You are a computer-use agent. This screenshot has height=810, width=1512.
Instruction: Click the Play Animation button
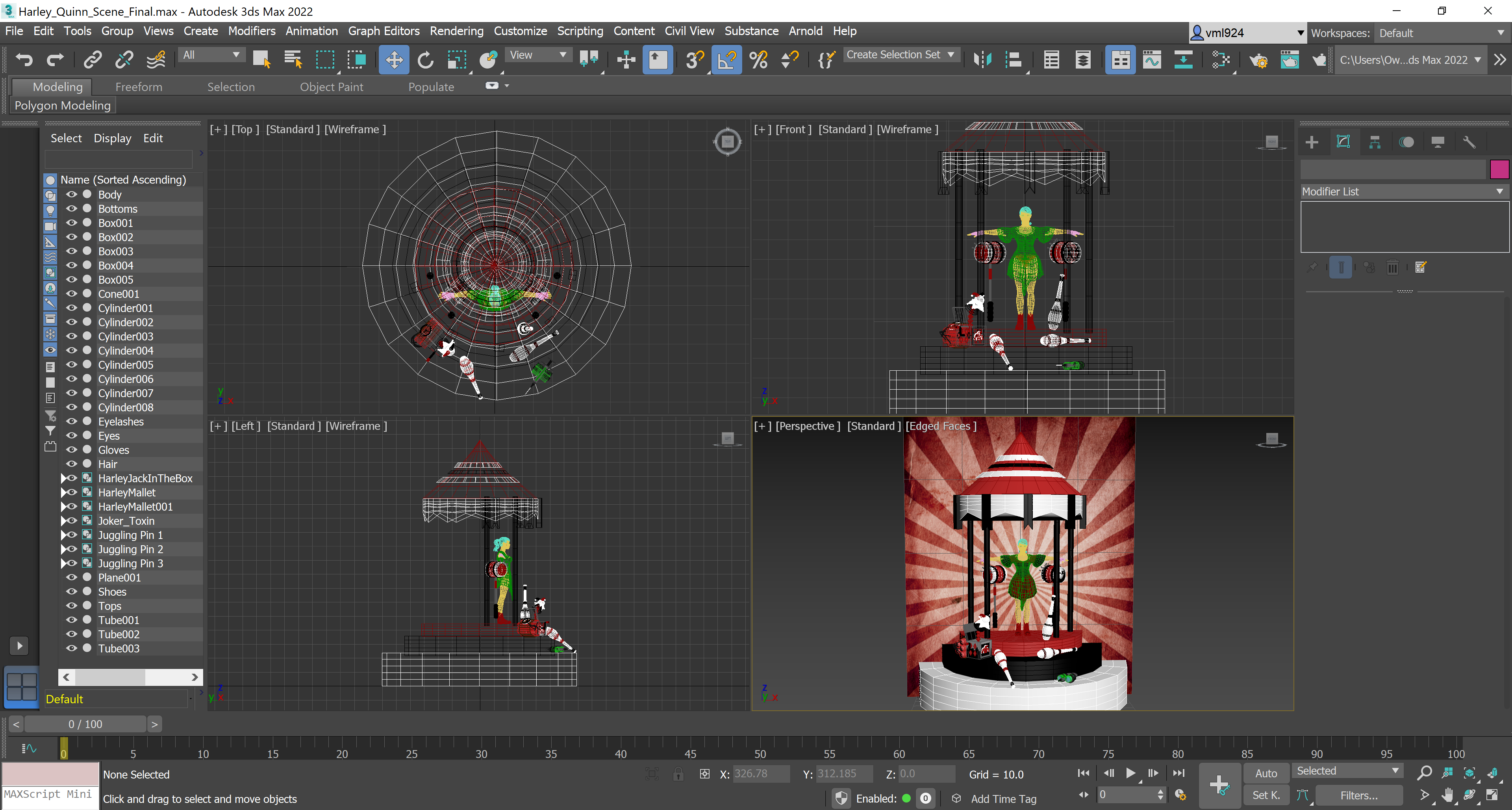(x=1130, y=773)
